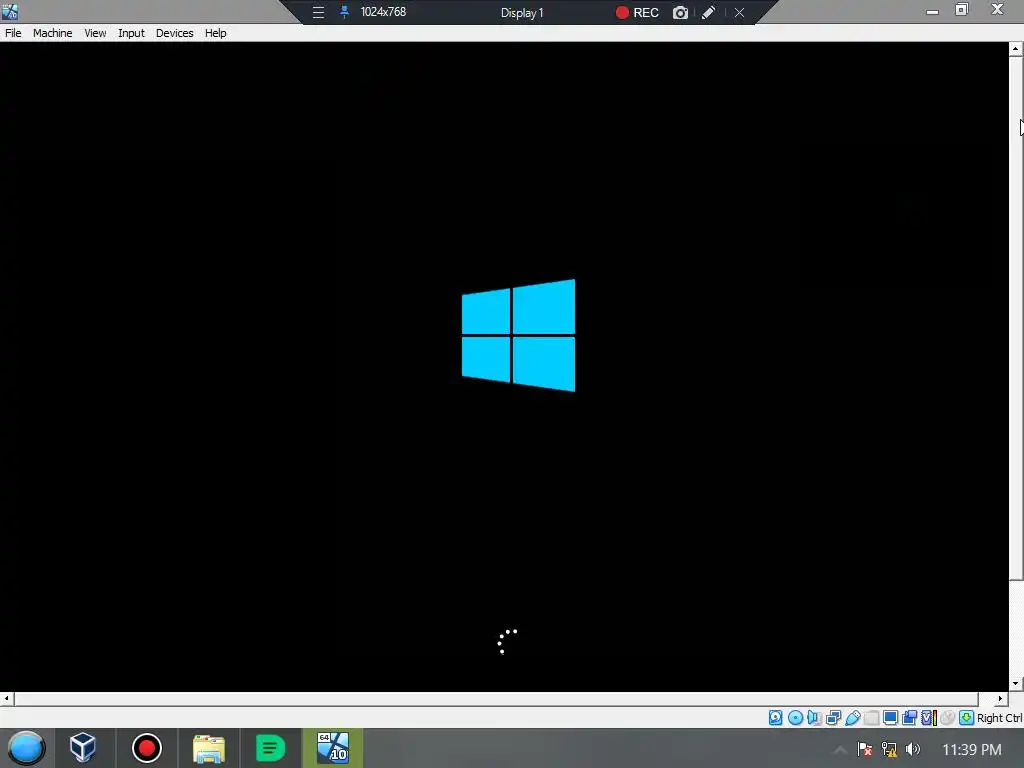Viewport: 1024px width, 768px height.
Task: Click the audio indicator in VM status bar
Action: pyautogui.click(x=814, y=718)
